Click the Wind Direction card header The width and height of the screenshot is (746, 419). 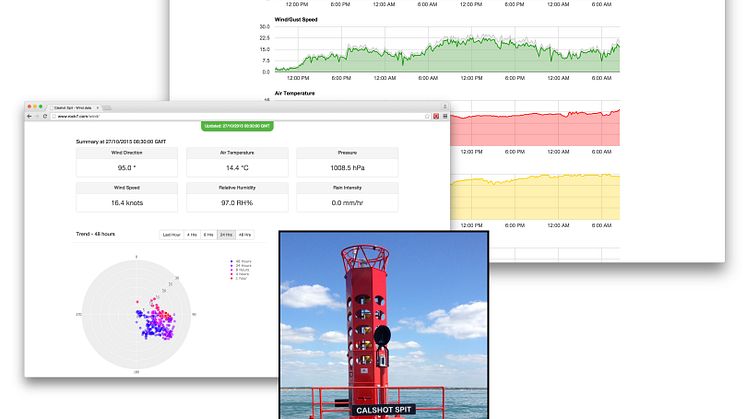tap(127, 153)
